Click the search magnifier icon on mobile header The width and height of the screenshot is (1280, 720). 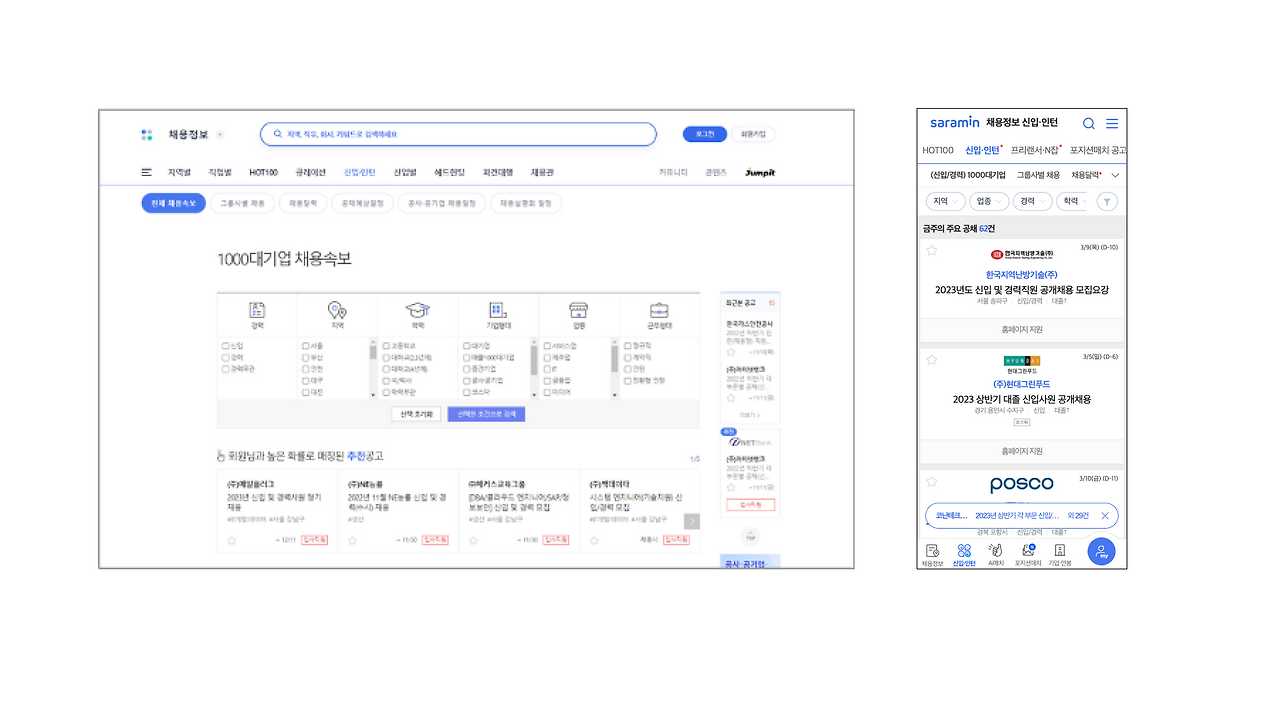(x=1089, y=122)
